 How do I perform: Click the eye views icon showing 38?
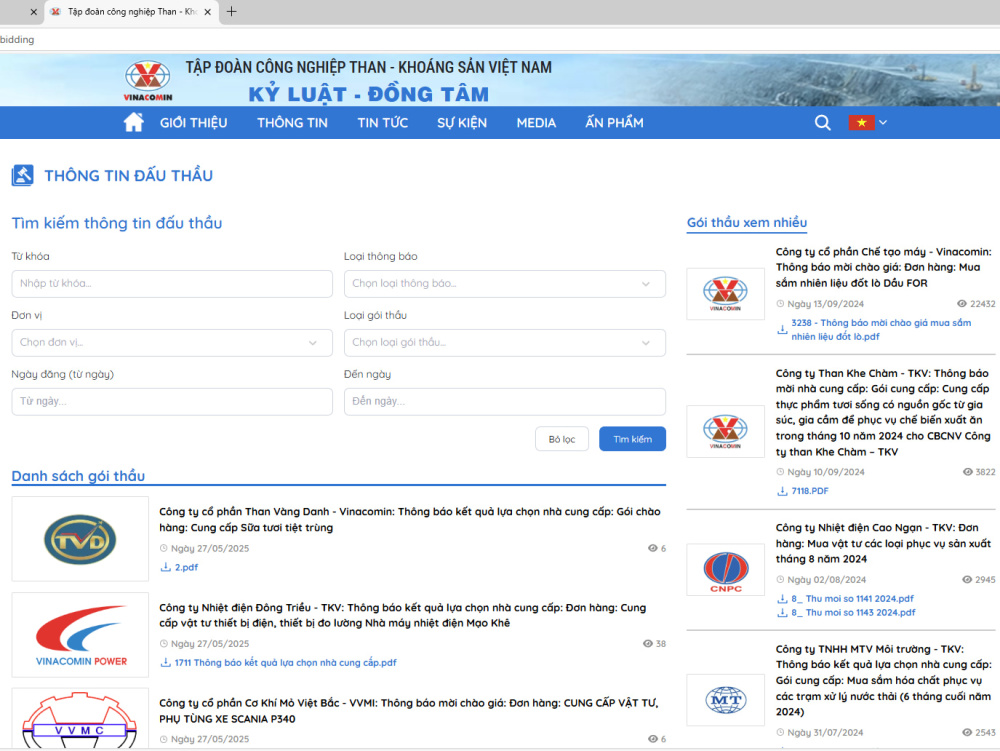pyautogui.click(x=648, y=644)
